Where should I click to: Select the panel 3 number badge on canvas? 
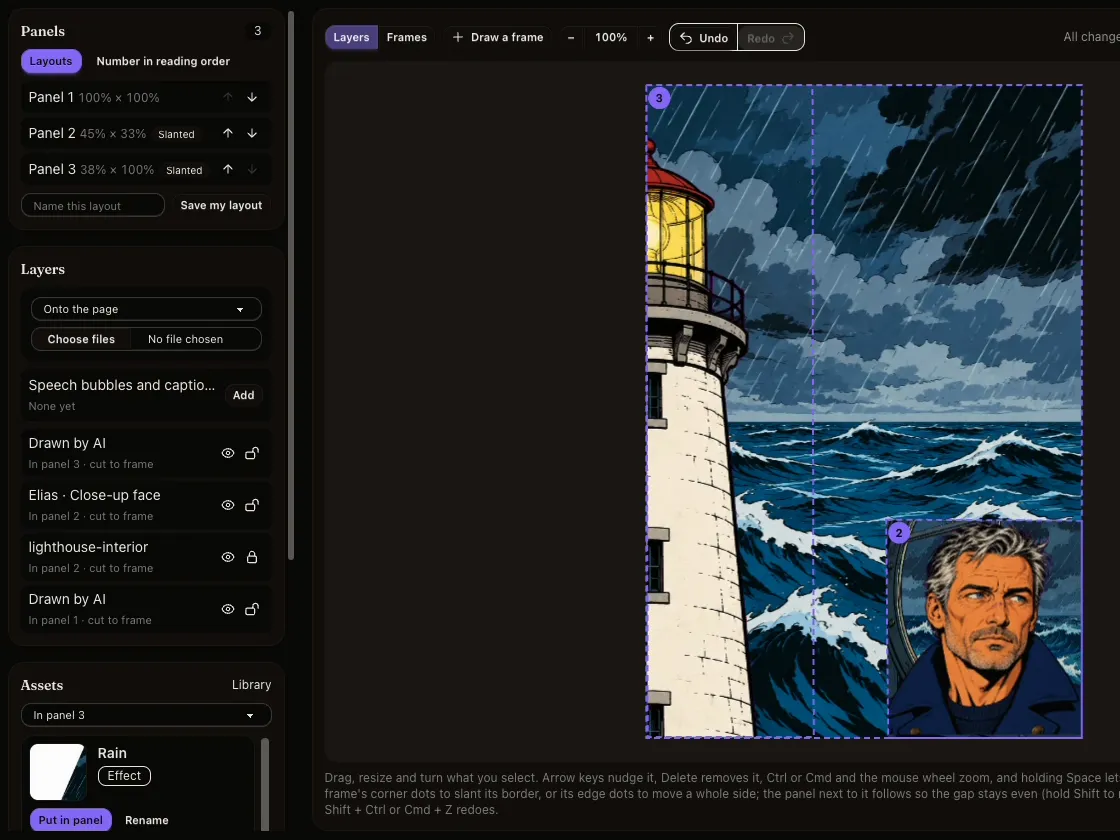point(659,98)
